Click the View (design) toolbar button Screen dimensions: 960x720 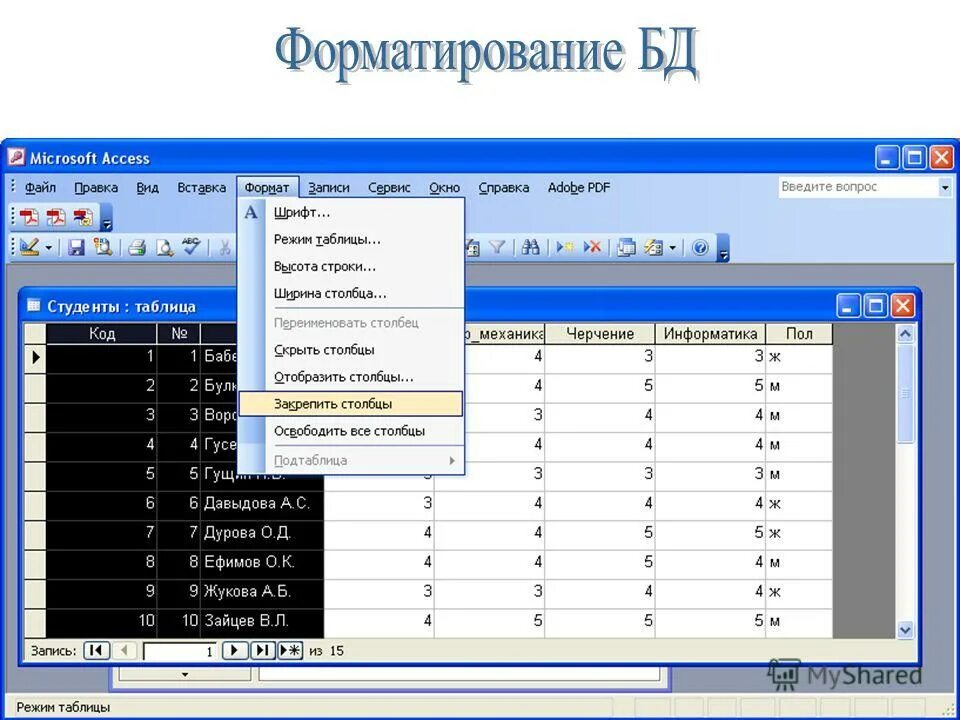29,247
